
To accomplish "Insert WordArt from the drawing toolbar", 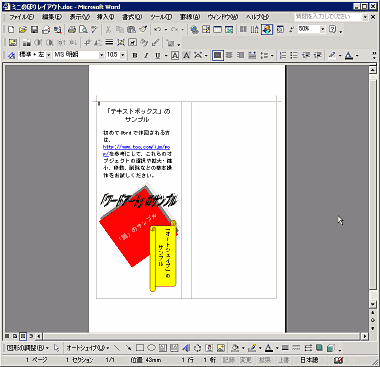I will [x=186, y=348].
